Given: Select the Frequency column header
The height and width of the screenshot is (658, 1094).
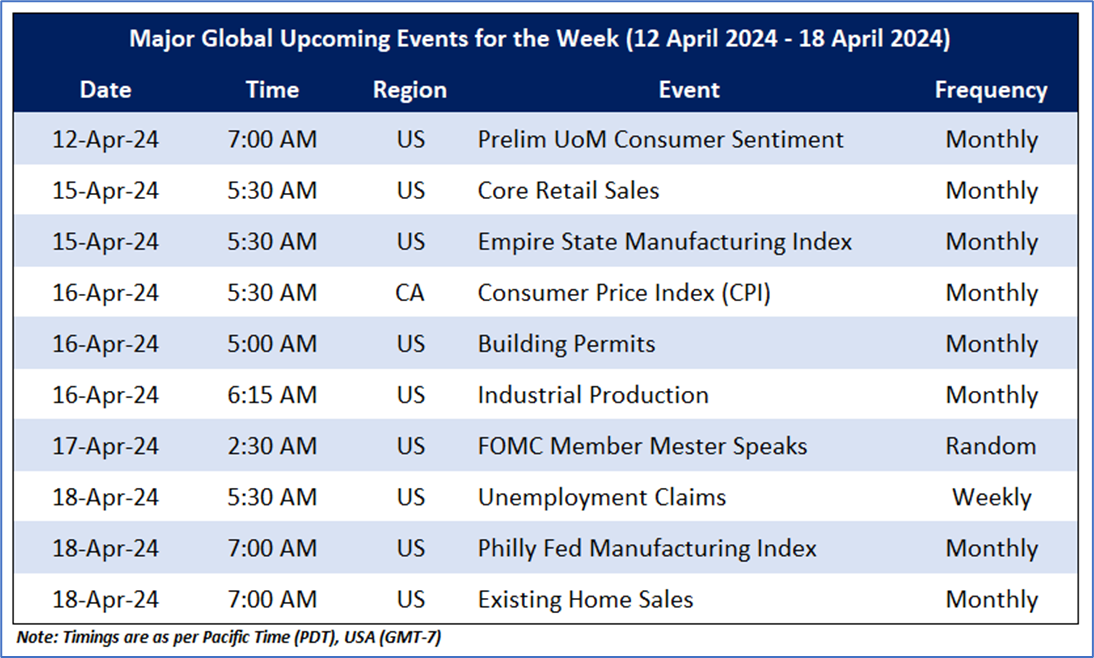Looking at the screenshot, I should tap(991, 90).
